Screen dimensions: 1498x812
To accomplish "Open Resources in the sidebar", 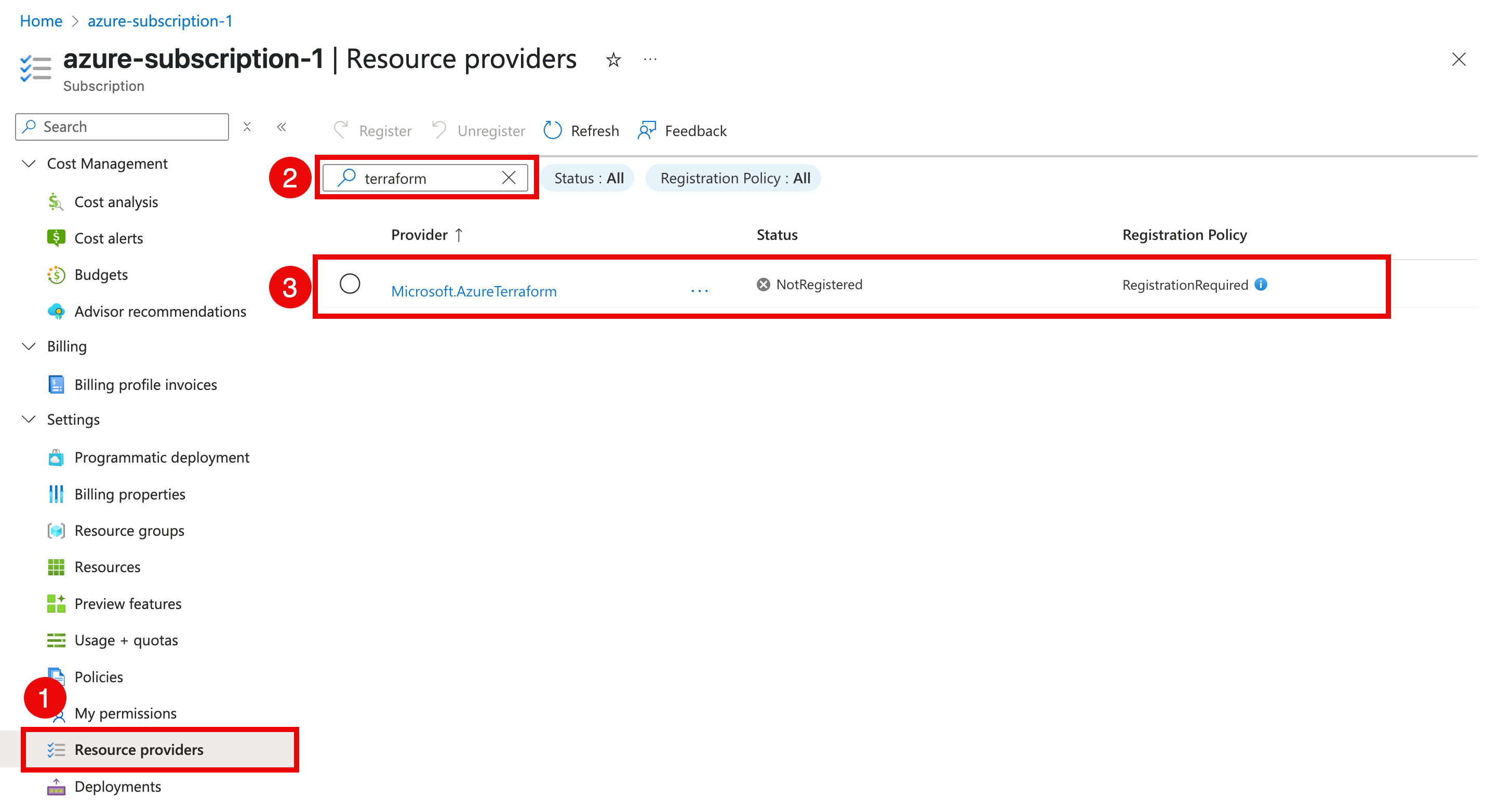I will tap(107, 567).
